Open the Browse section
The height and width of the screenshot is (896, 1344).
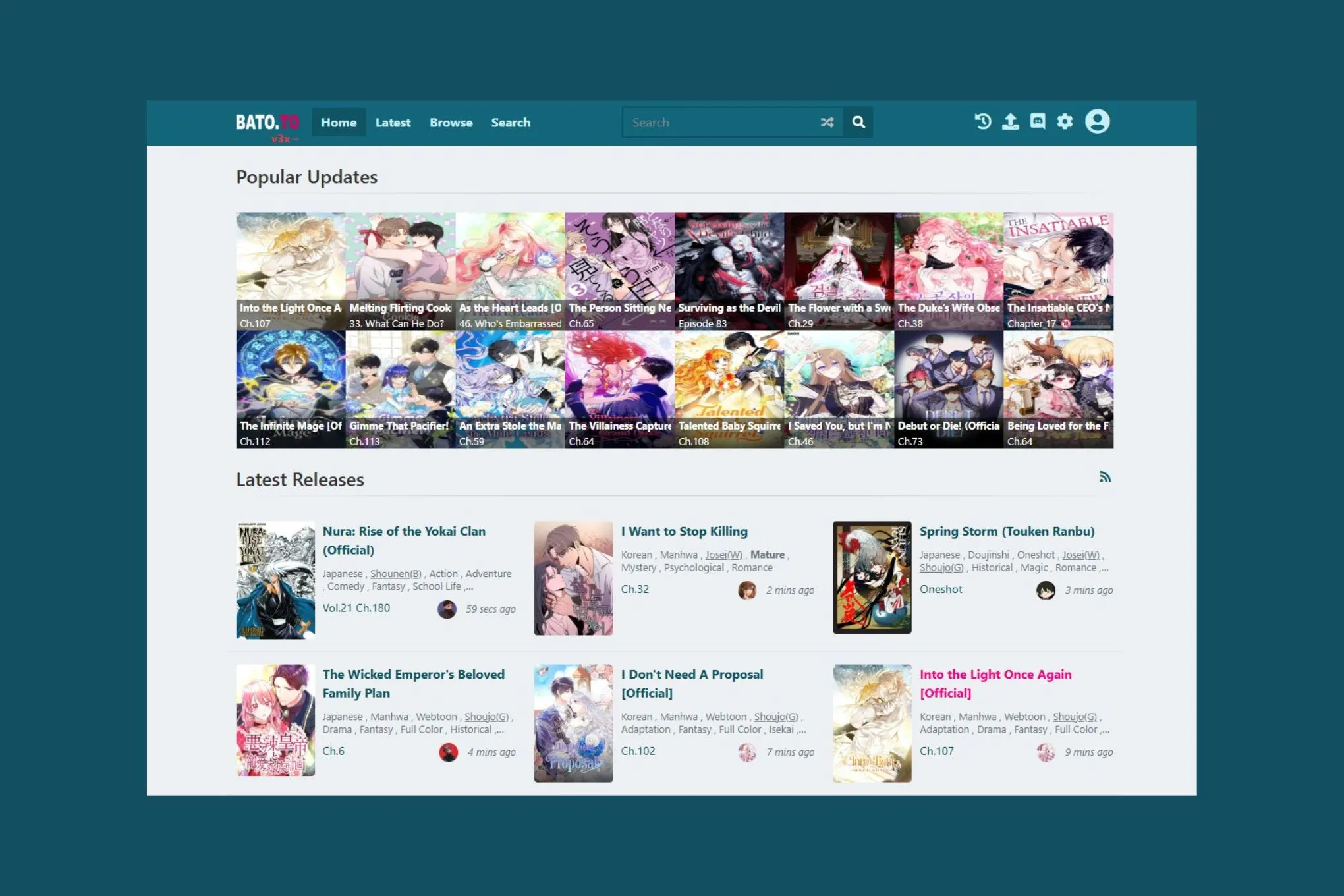coord(451,122)
